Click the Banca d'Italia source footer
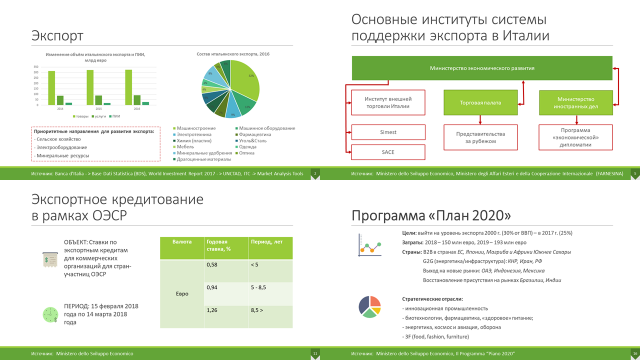The height and width of the screenshot is (360, 640). pyautogui.click(x=167, y=173)
